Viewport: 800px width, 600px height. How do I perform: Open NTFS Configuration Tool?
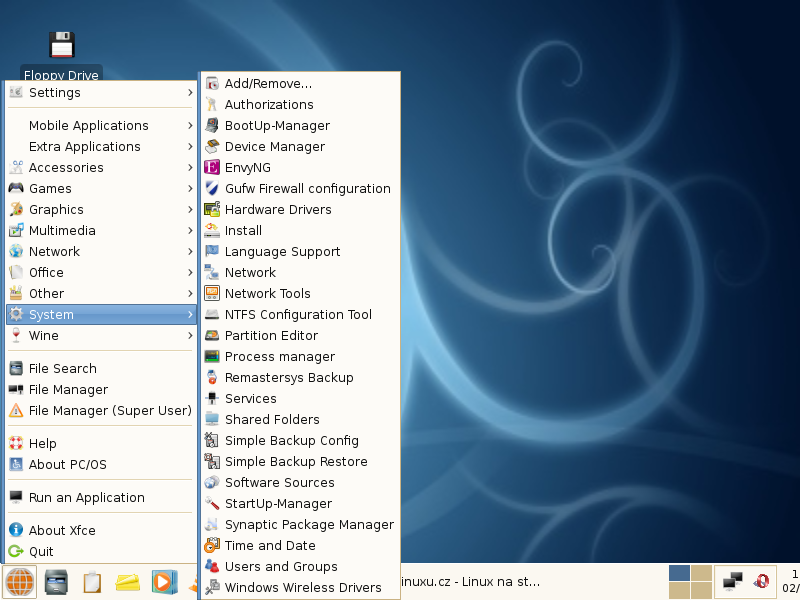coord(301,314)
